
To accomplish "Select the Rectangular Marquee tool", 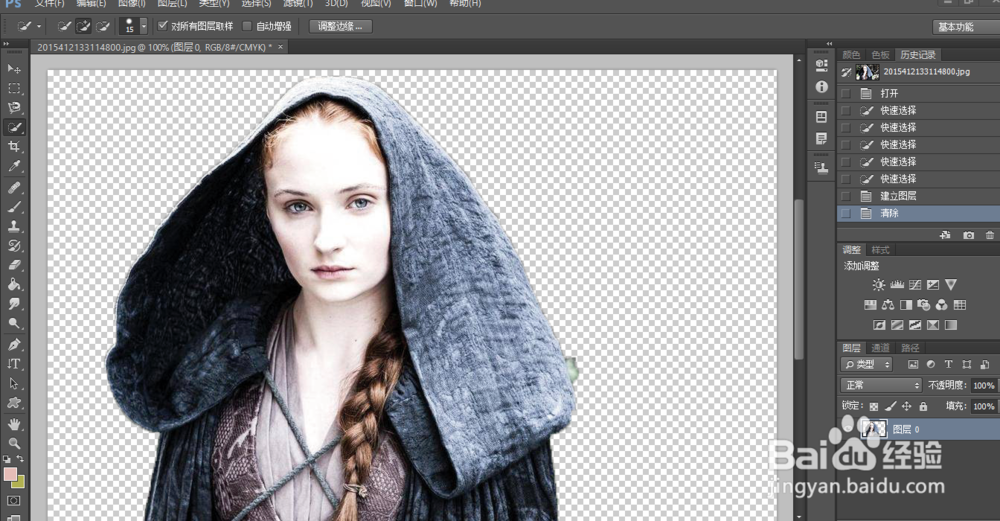I will [x=14, y=88].
